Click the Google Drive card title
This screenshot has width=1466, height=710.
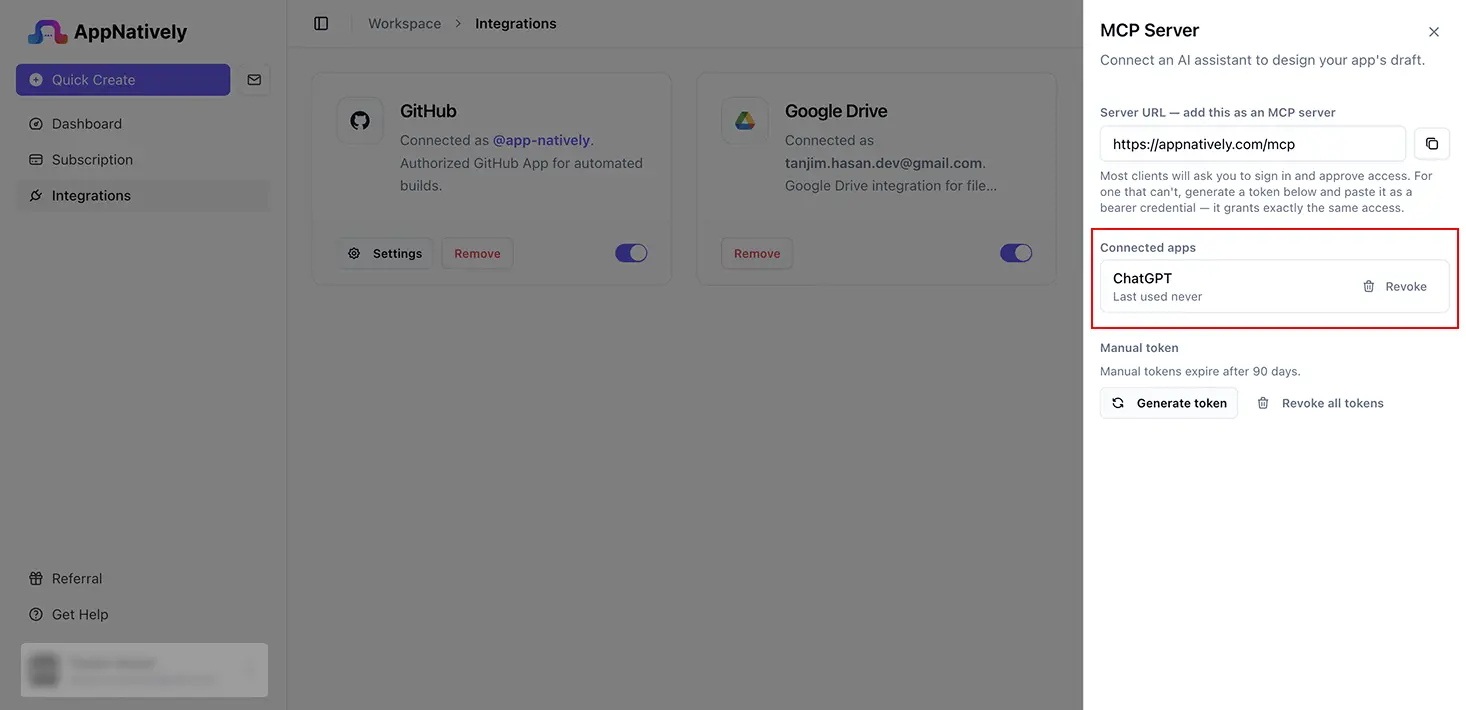[x=836, y=111]
